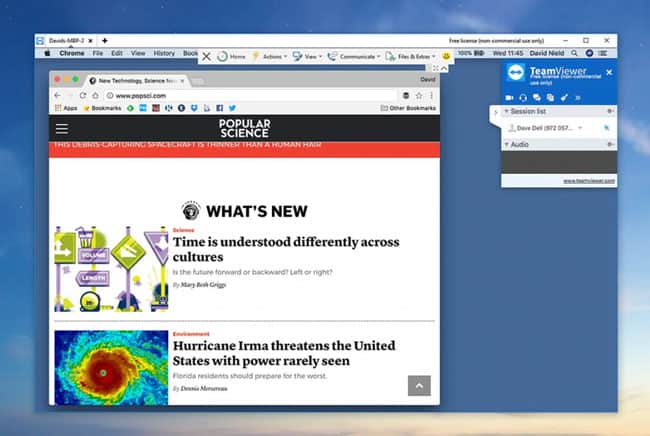Image resolution: width=650 pixels, height=436 pixels.
Task: Collapse the Audio section
Action: (506, 144)
